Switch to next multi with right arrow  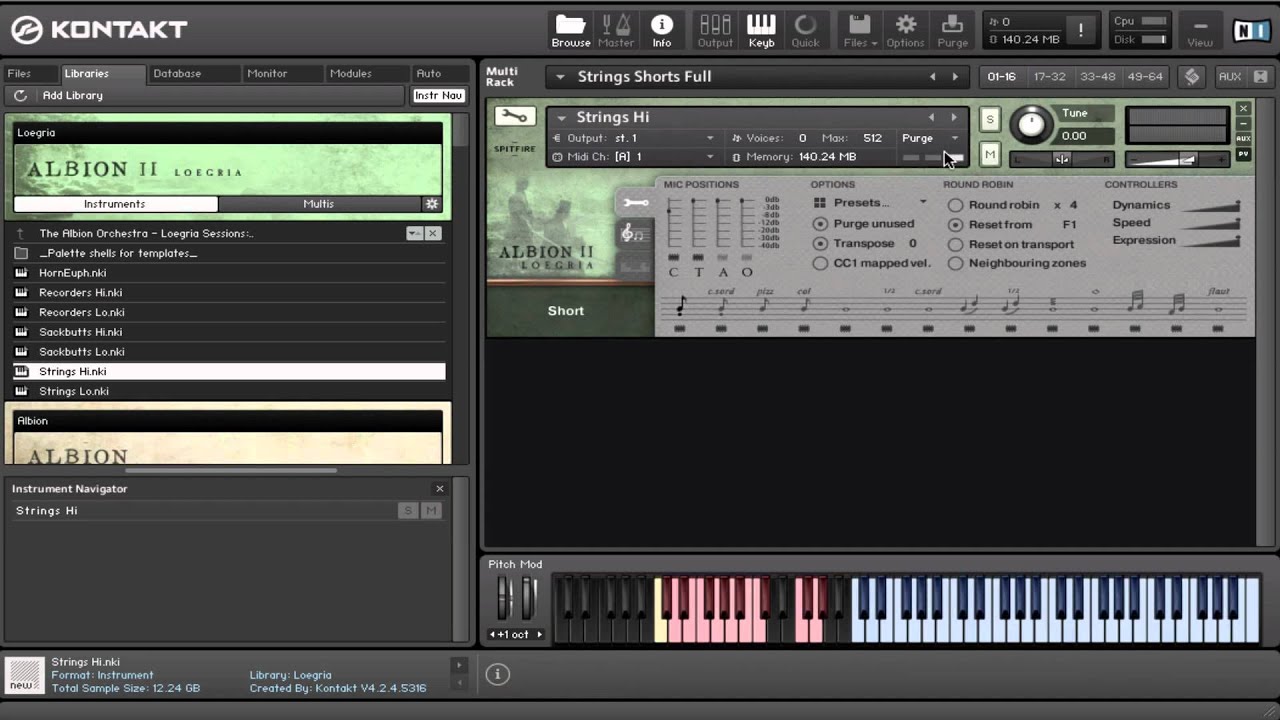pos(955,77)
